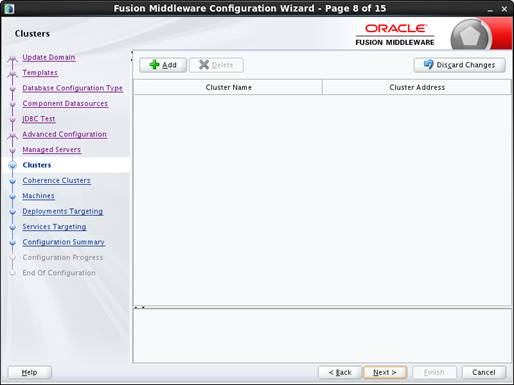
Task: Minimize the wizard window
Action: [x=490, y=10]
